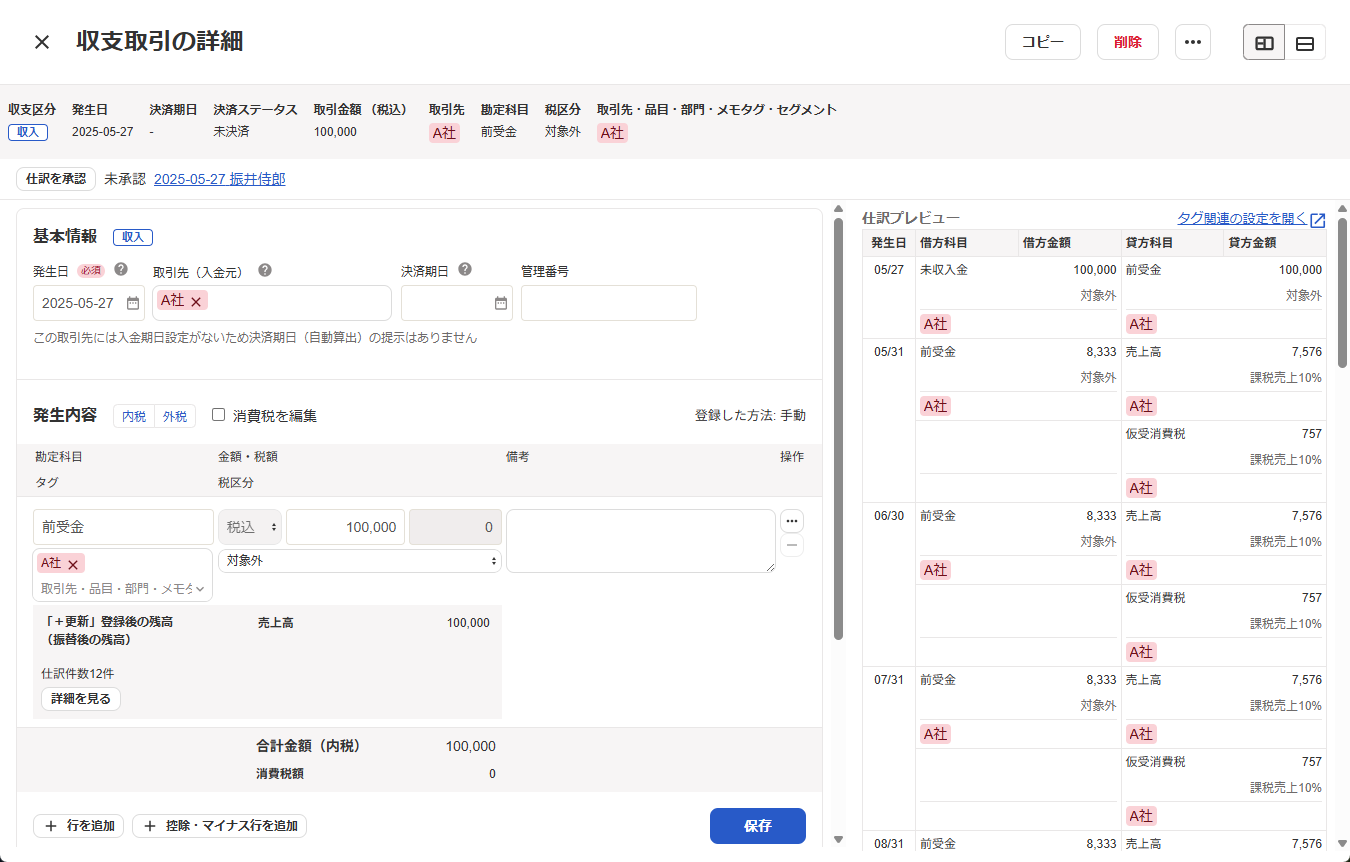This screenshot has height=862, width=1350.
Task: Click the 決済期日 input field
Action: click(457, 303)
